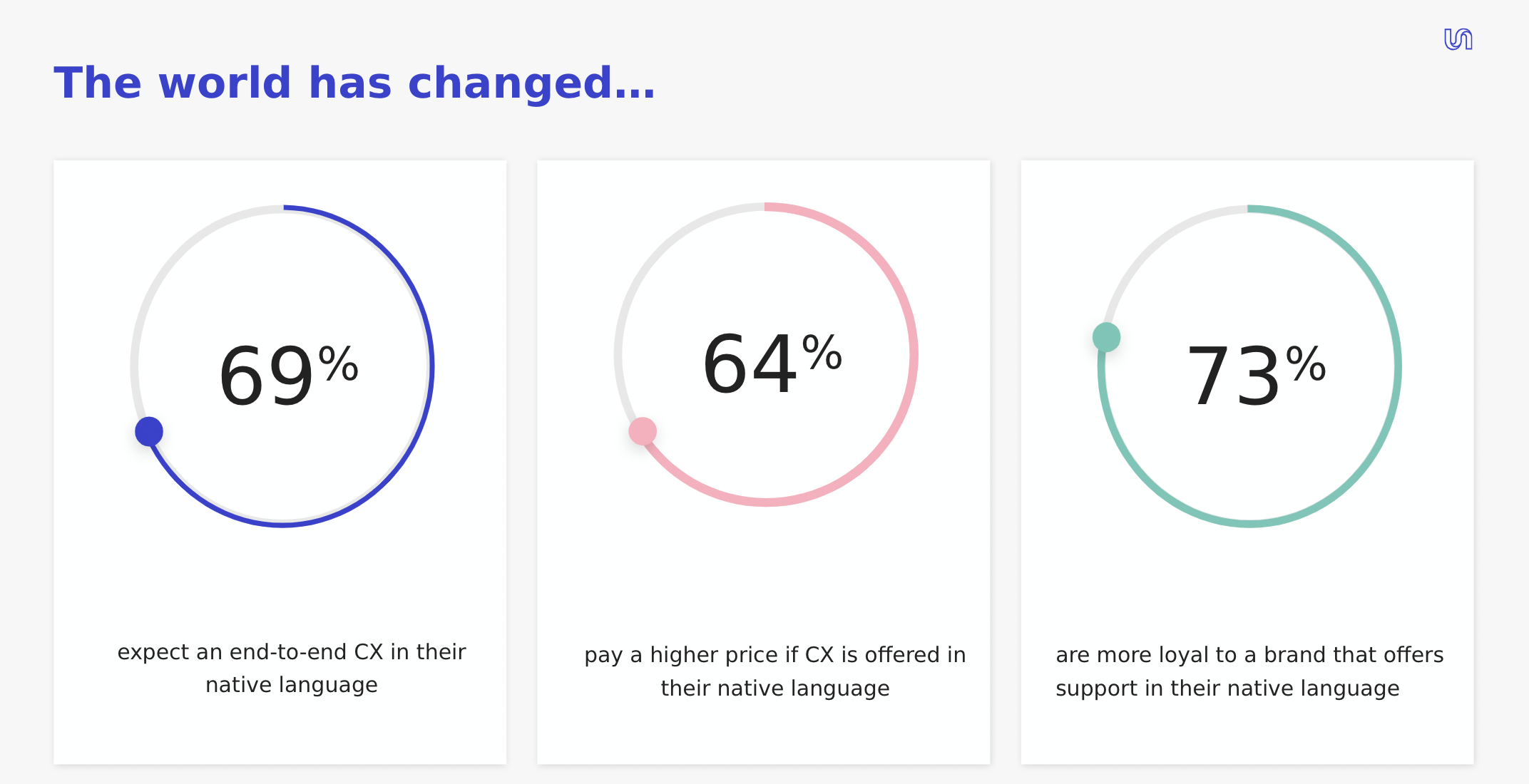Click the Unbabel logo in the top corner
The image size is (1529, 784).
coord(1458,39)
